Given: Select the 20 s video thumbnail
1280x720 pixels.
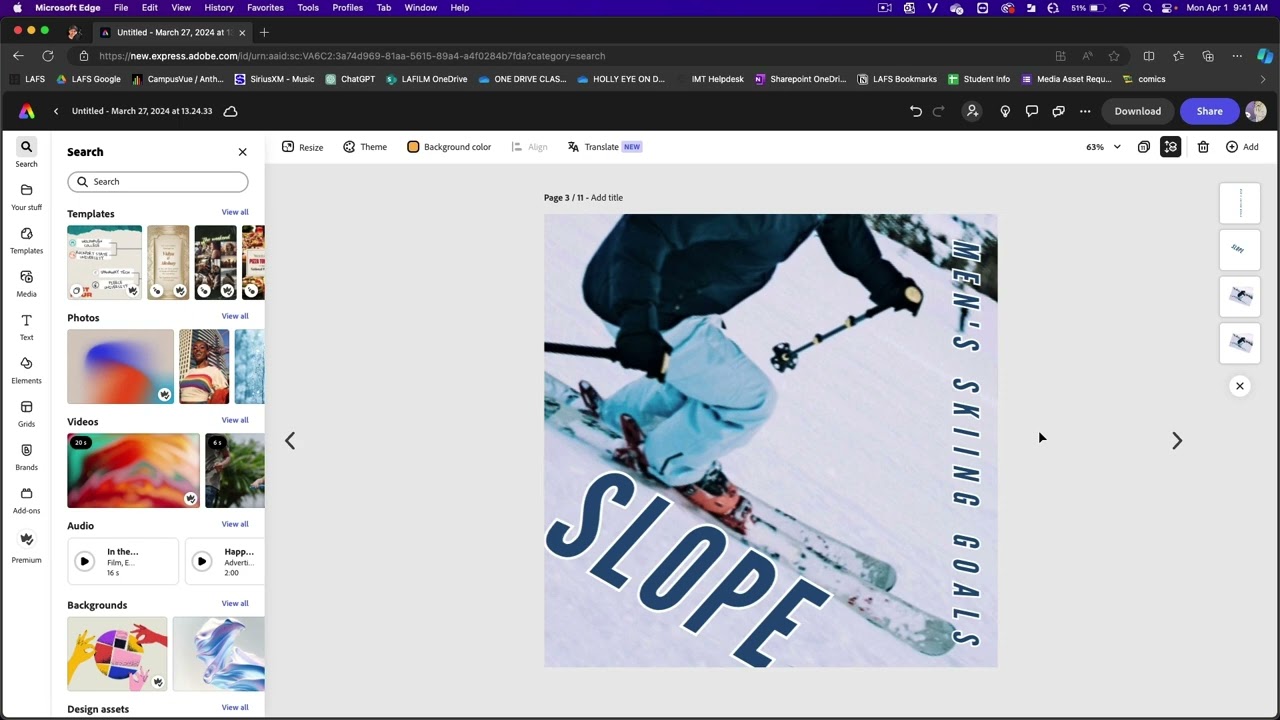Looking at the screenshot, I should [133, 471].
